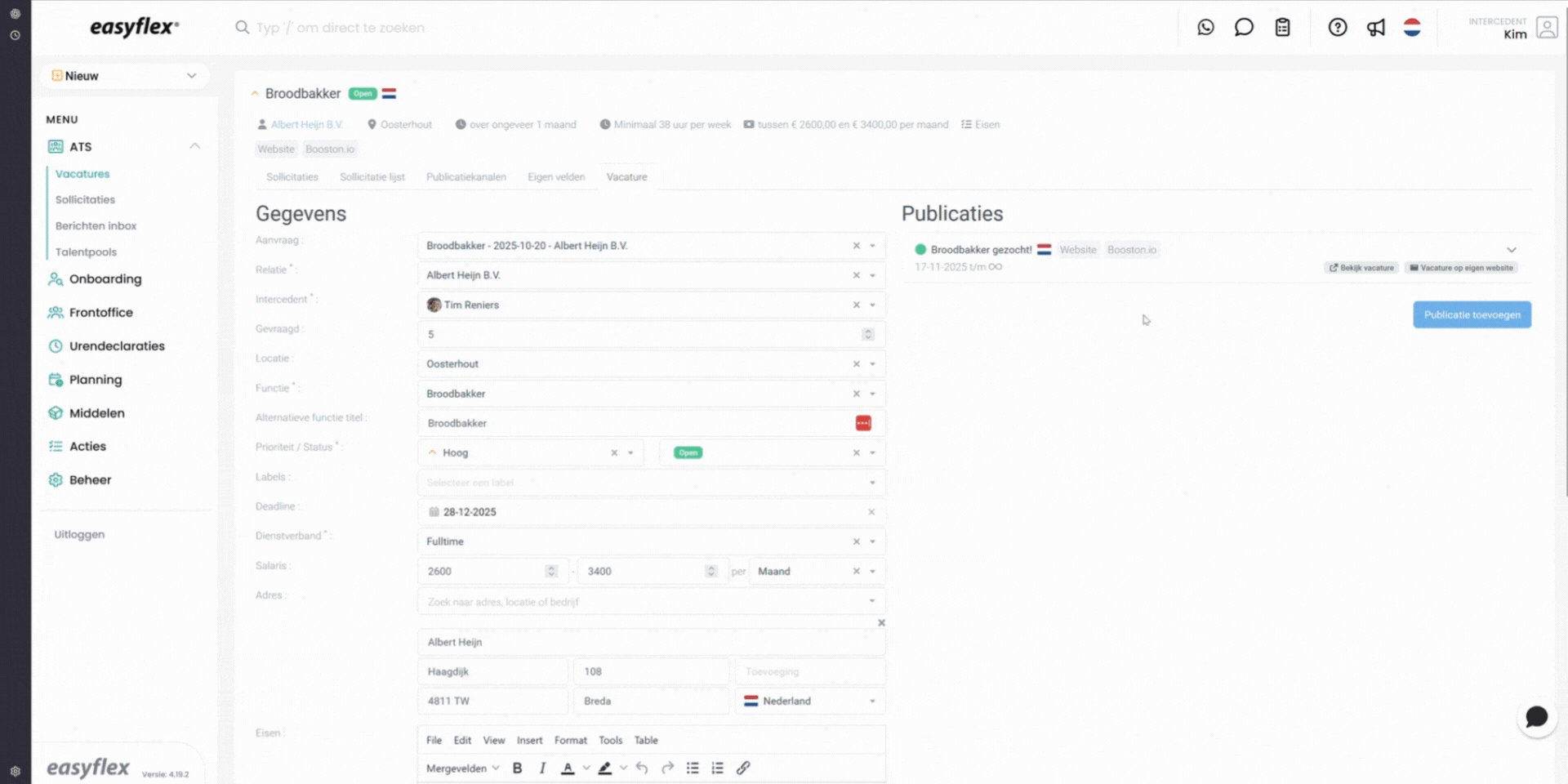The image size is (1568, 784).
Task: Open the floating chat bubble widget
Action: (1536, 717)
